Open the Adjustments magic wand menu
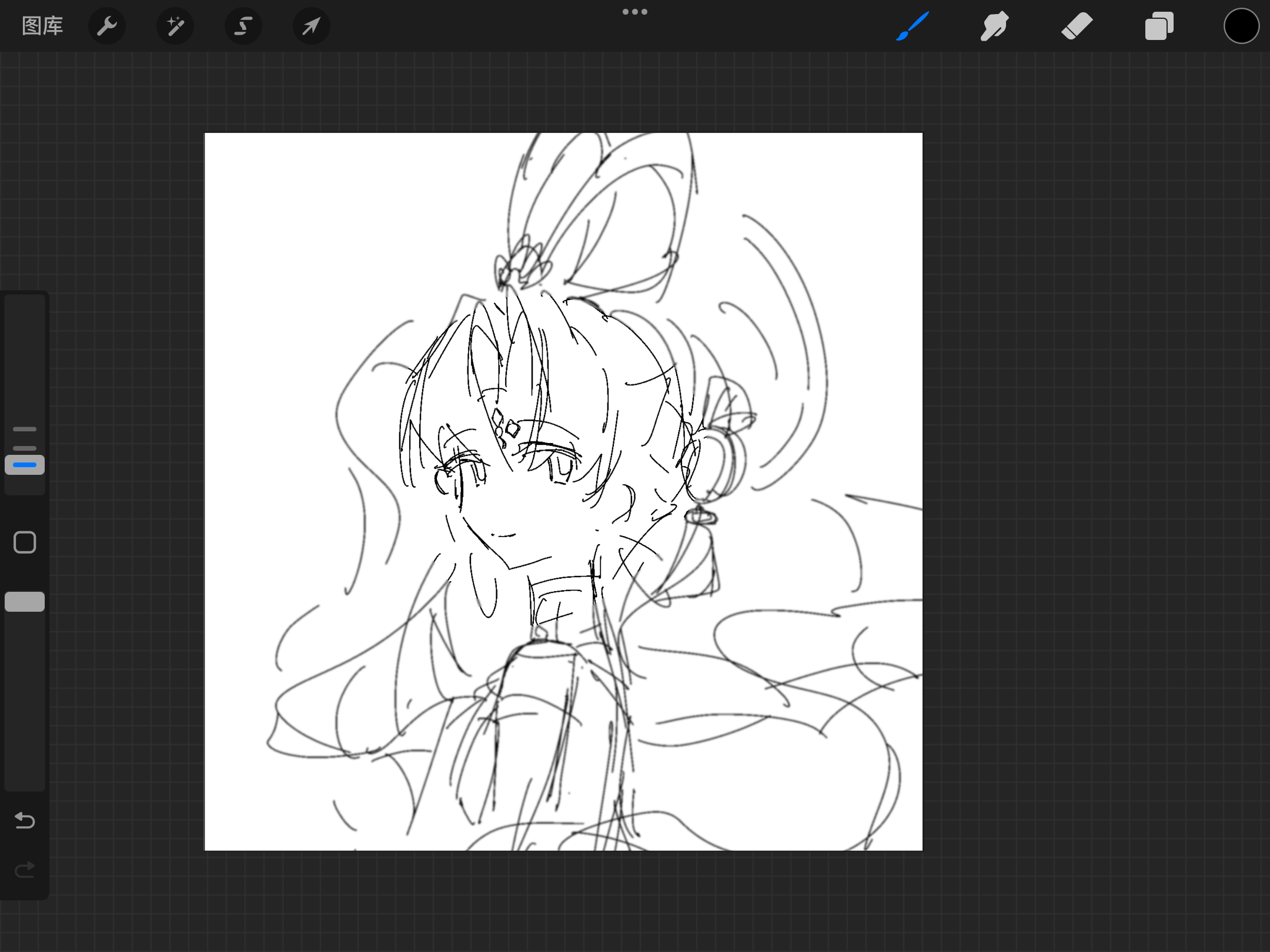1270x952 pixels. [175, 26]
